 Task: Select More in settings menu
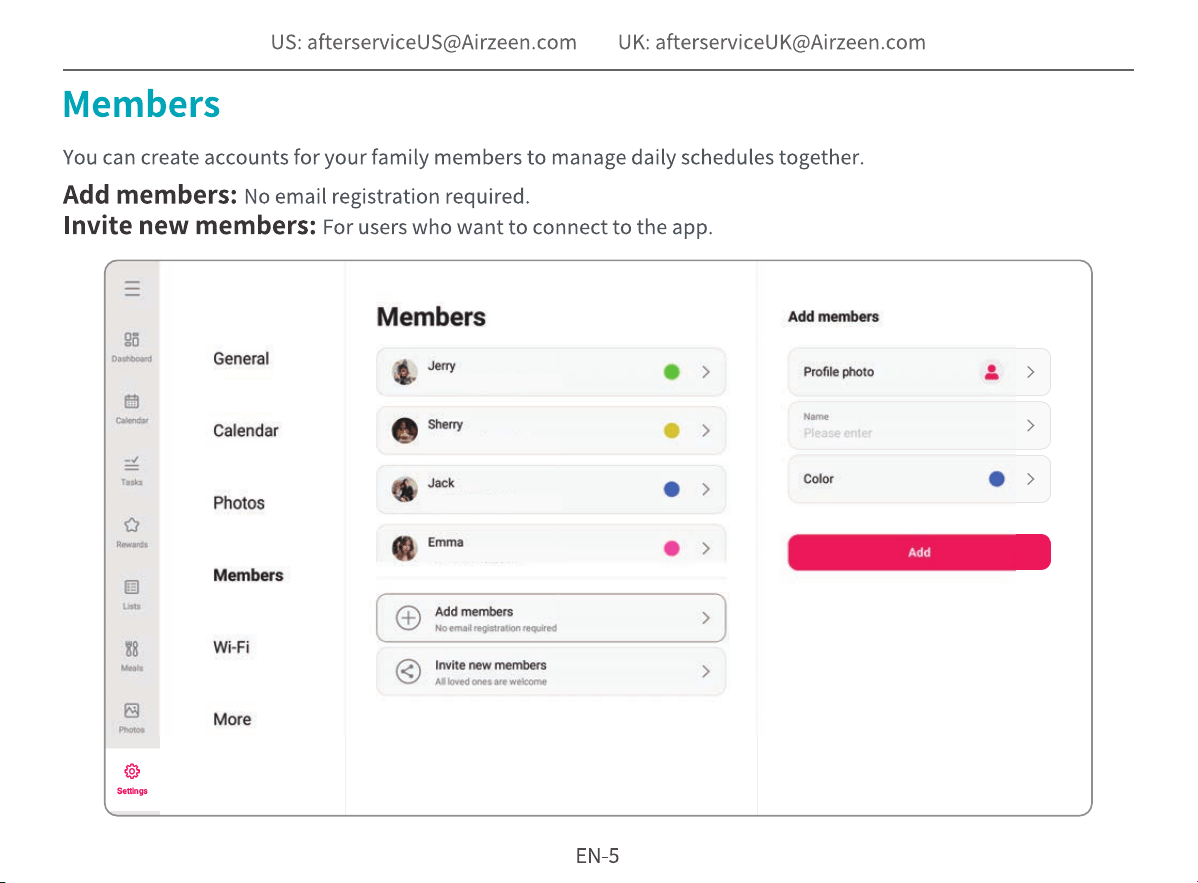tap(232, 719)
